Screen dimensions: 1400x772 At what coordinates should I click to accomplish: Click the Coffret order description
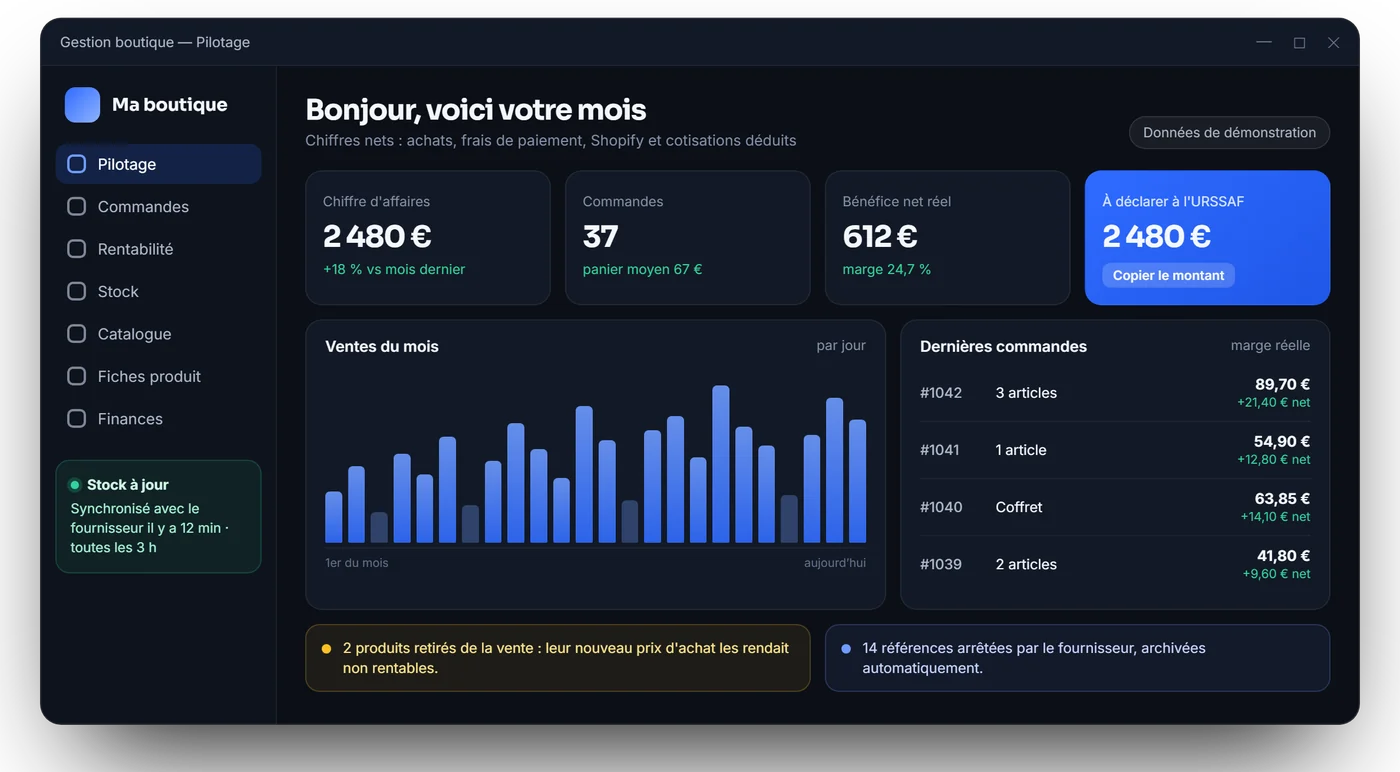tap(1019, 507)
